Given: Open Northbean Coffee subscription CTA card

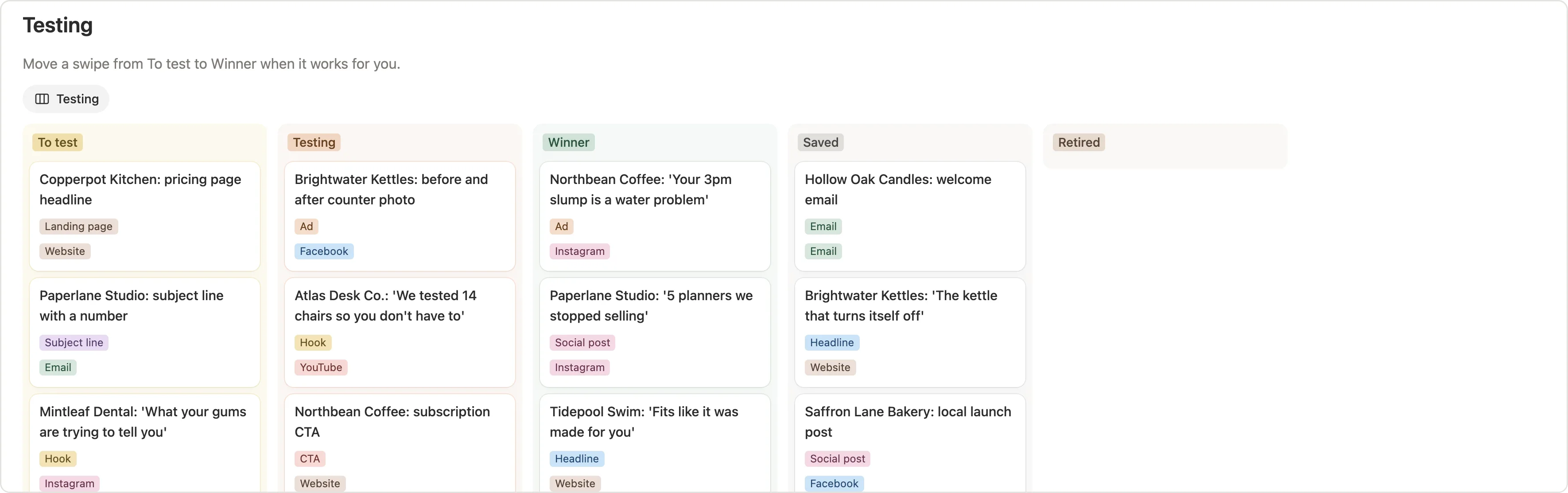Looking at the screenshot, I should (x=400, y=443).
